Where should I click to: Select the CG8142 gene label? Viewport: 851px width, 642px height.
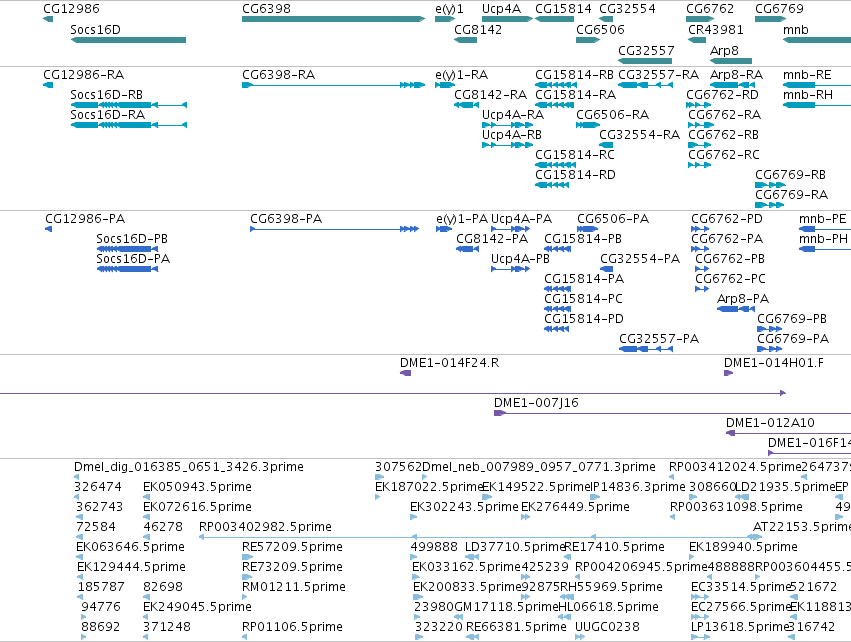tap(478, 29)
